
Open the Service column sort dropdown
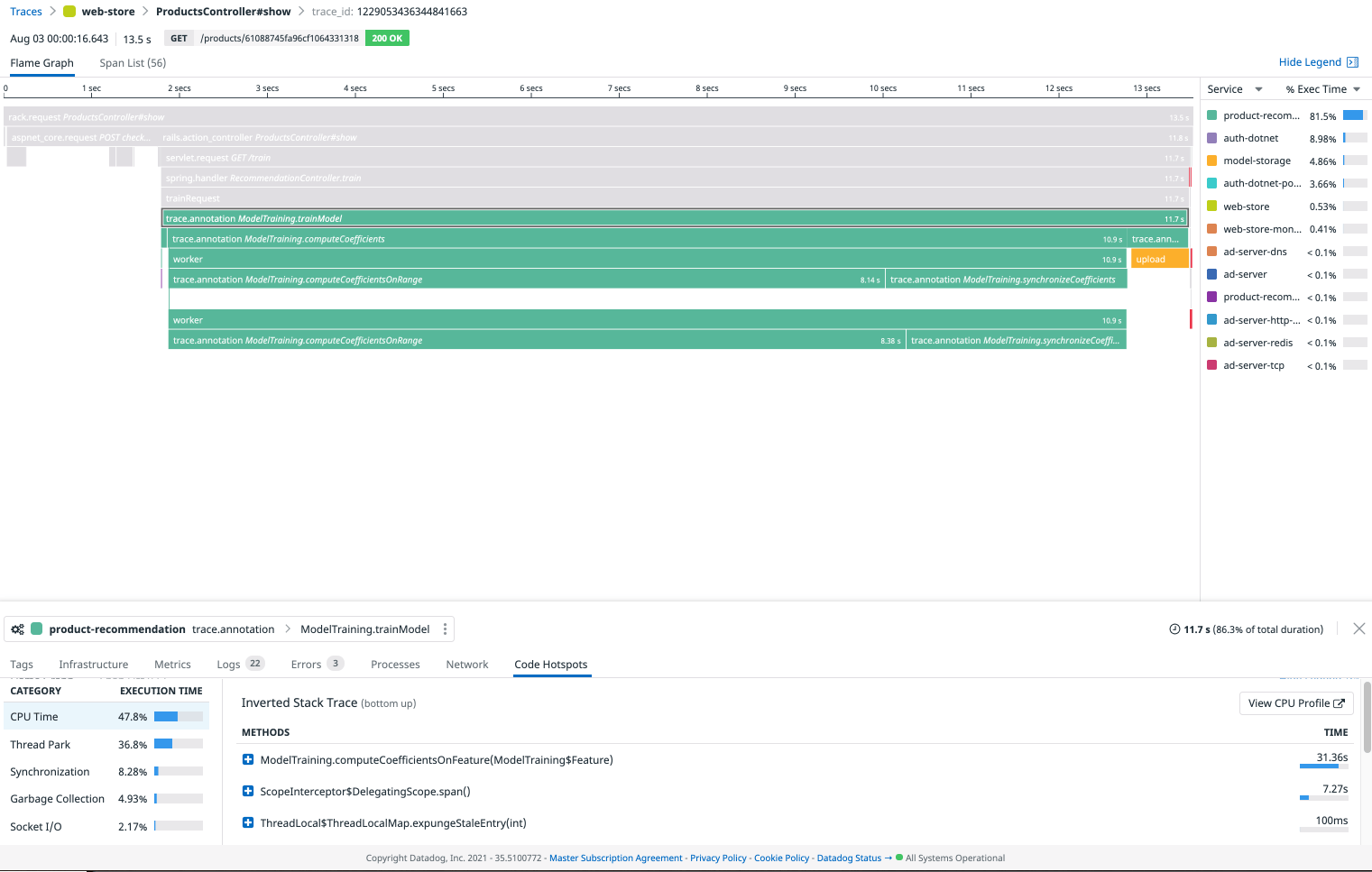pos(1257,88)
